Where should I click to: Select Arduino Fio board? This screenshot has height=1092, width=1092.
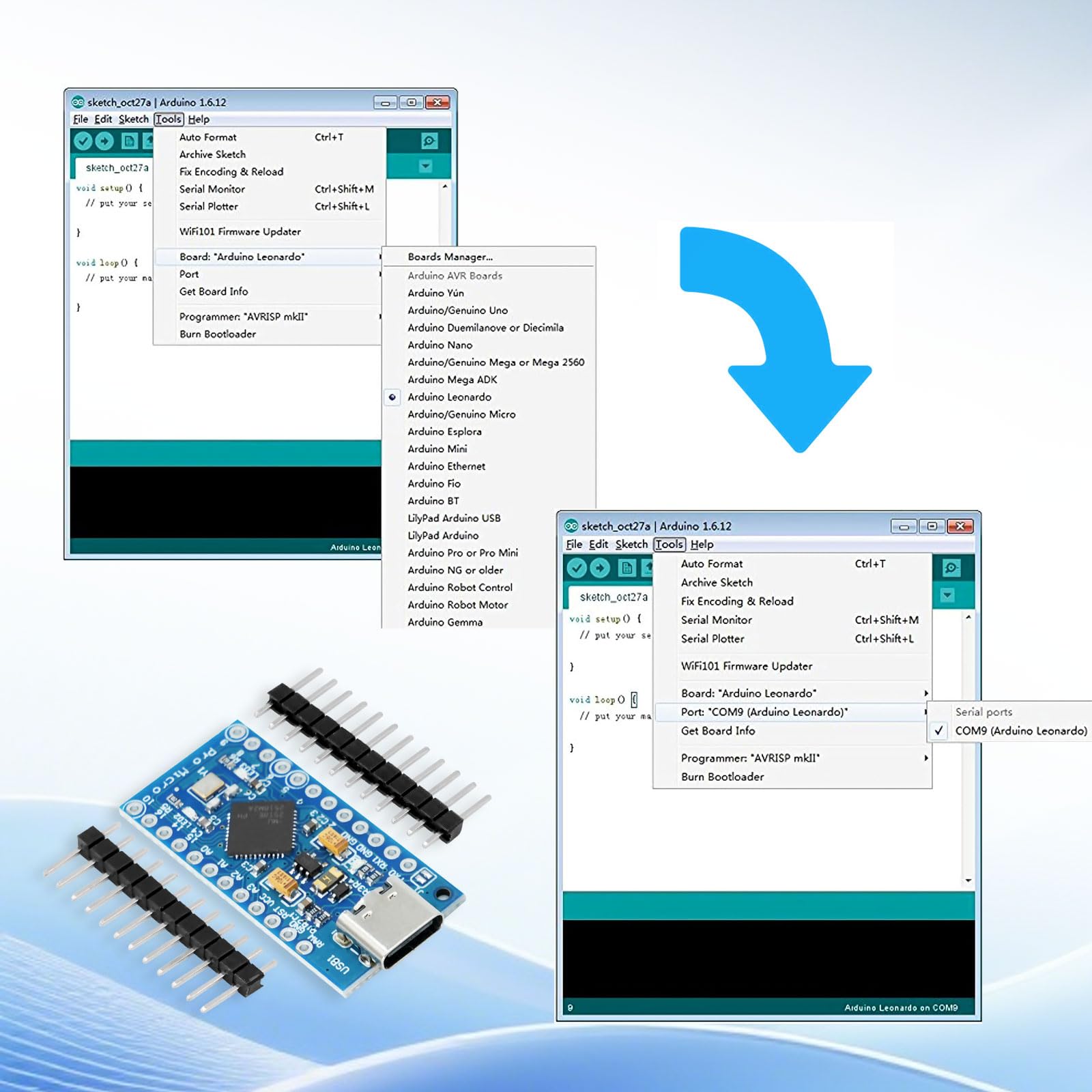point(489,484)
